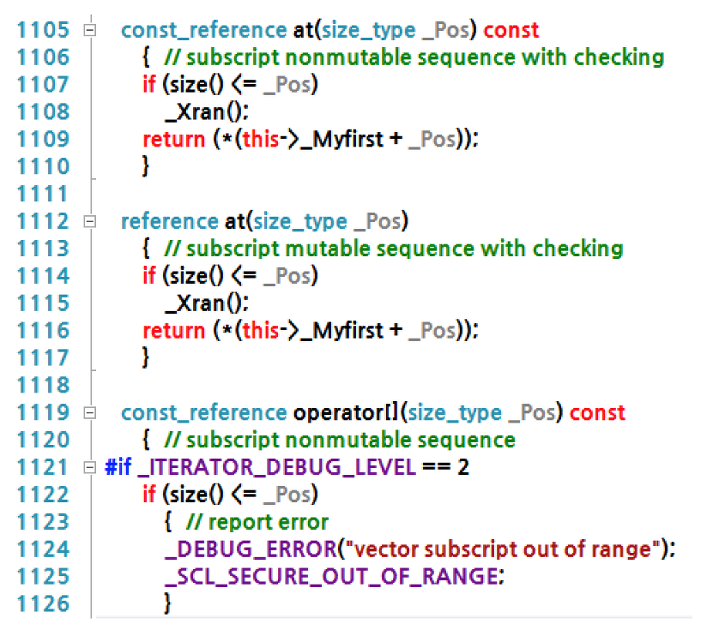Select line number 1113 in the gutter
707x636 pixels.
pos(43,249)
